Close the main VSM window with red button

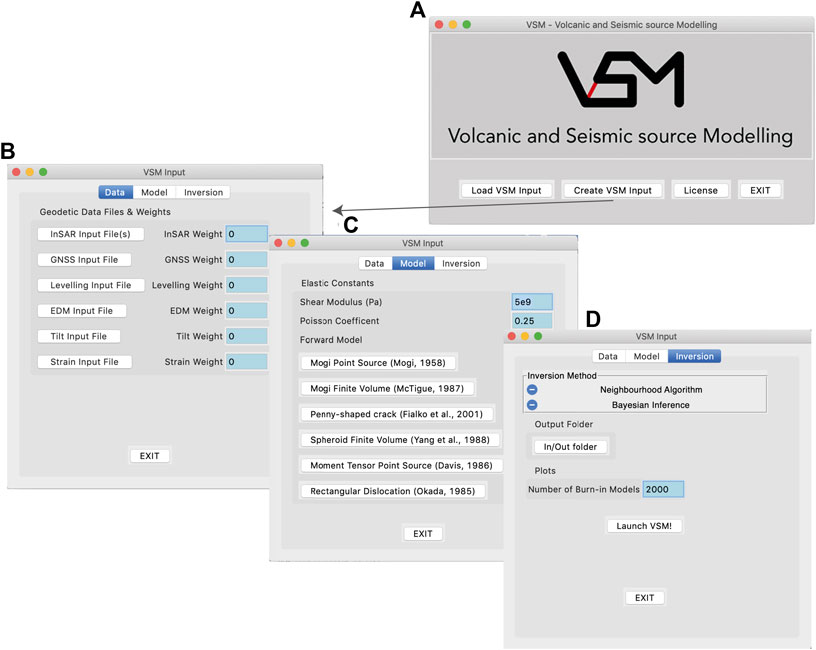(439, 24)
